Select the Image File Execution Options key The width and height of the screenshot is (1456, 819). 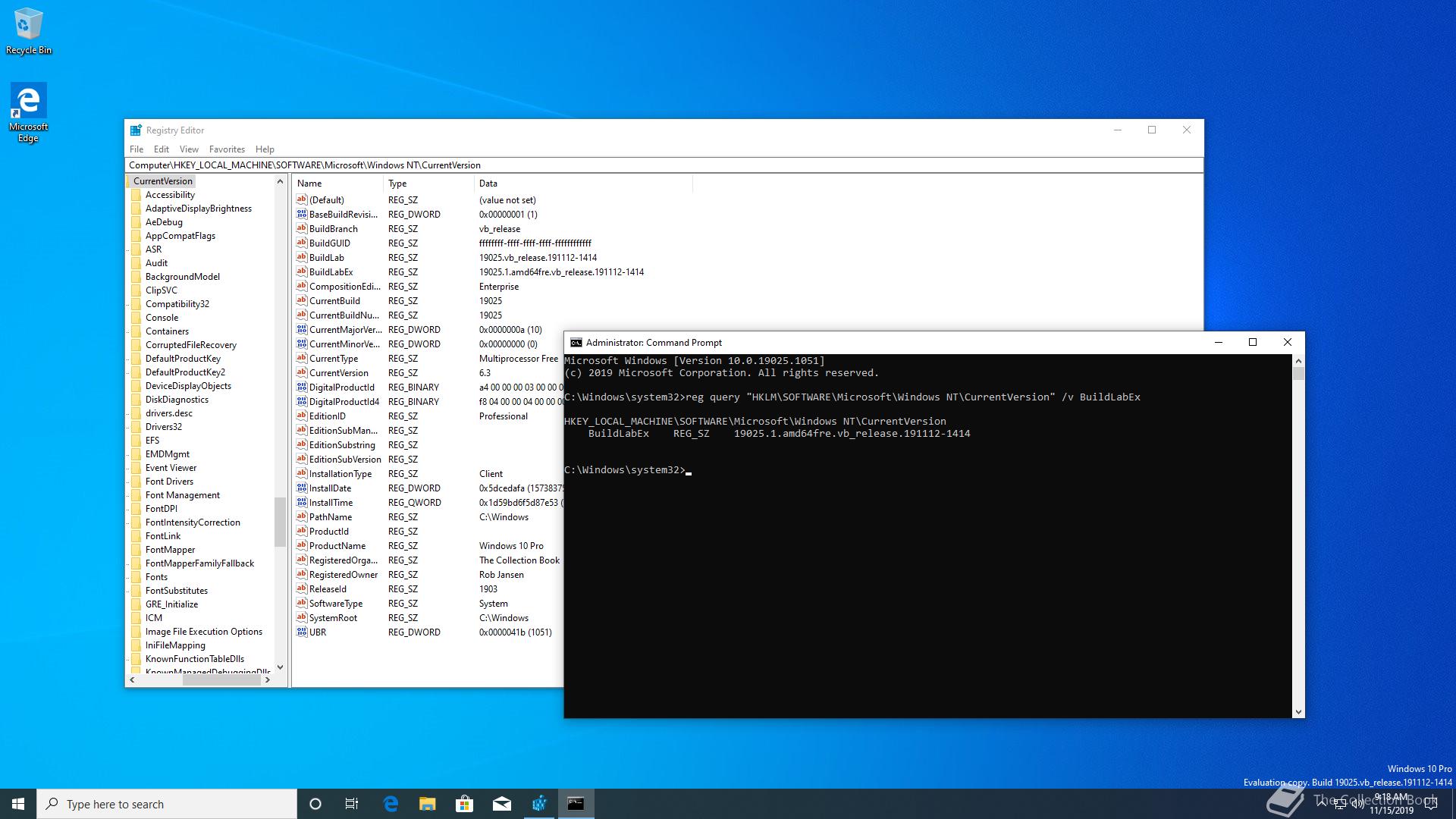pos(204,632)
